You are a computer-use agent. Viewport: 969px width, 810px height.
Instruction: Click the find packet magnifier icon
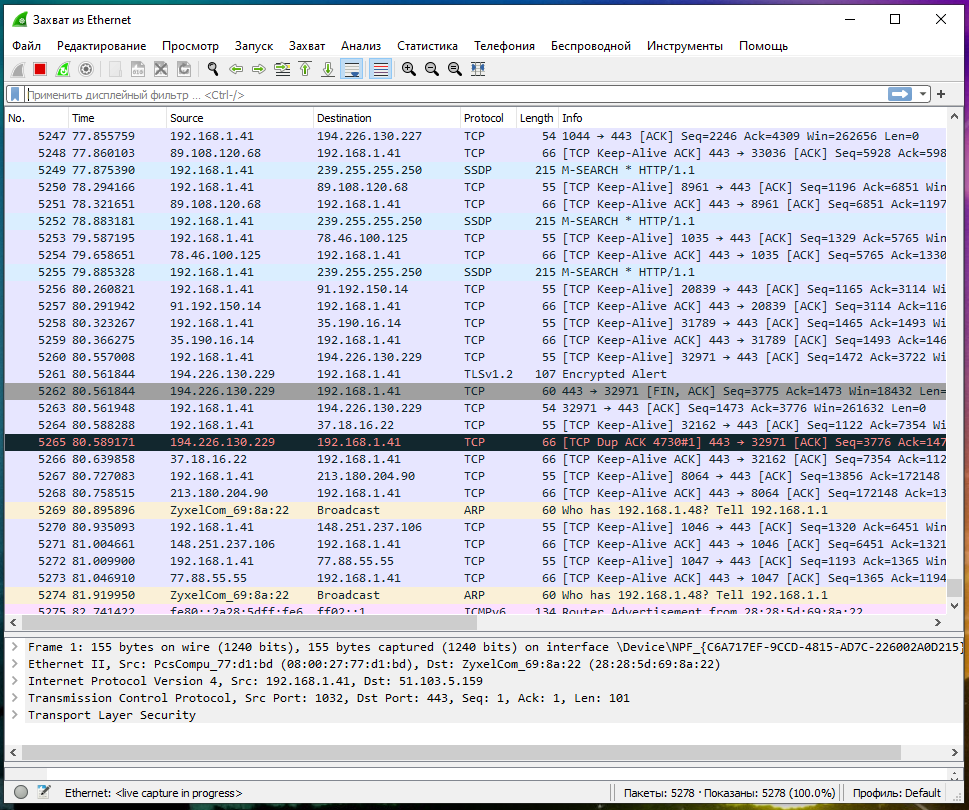(x=212, y=69)
